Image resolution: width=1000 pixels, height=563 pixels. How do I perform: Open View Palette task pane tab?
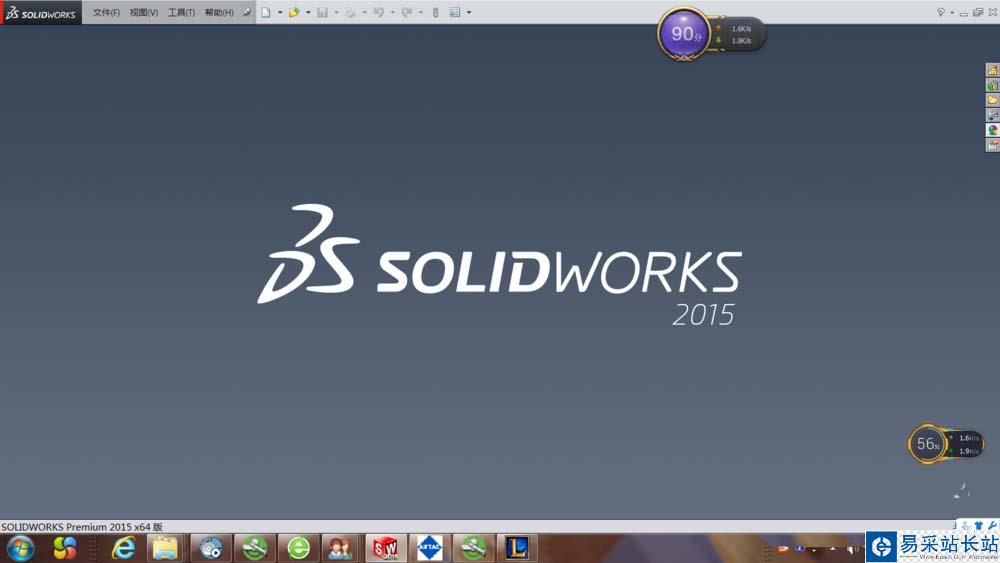tap(992, 115)
